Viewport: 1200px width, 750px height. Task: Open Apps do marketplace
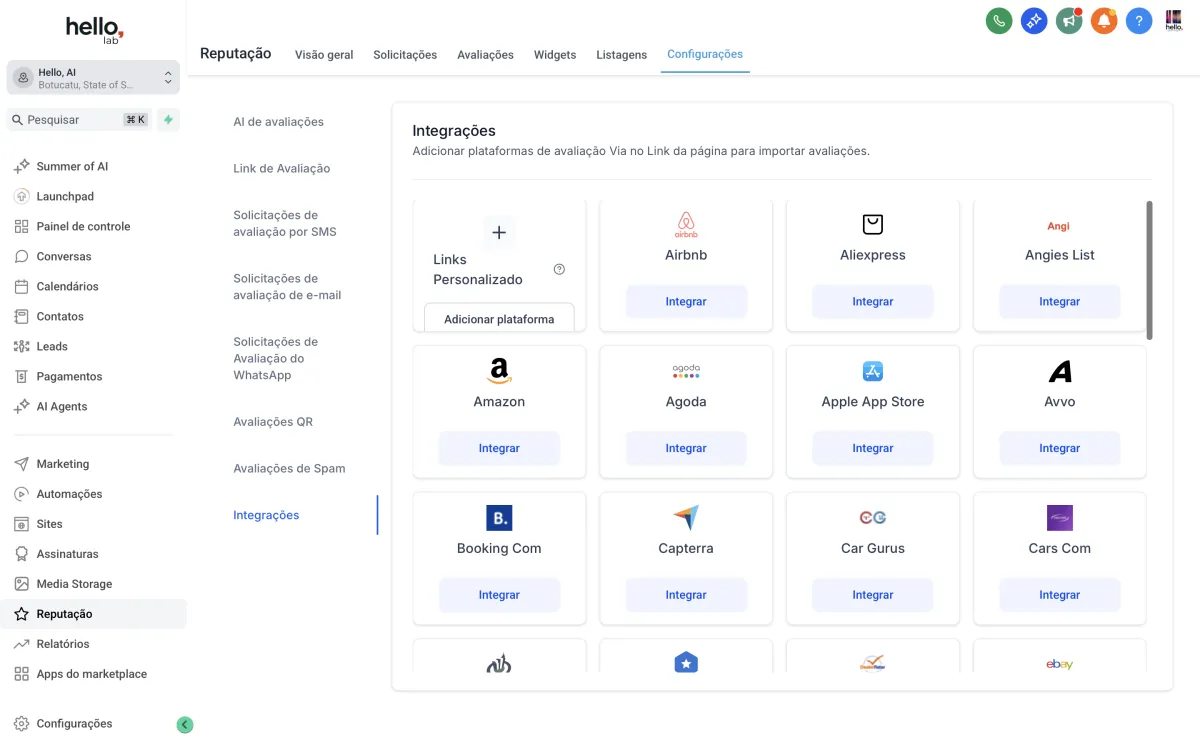pyautogui.click(x=93, y=674)
